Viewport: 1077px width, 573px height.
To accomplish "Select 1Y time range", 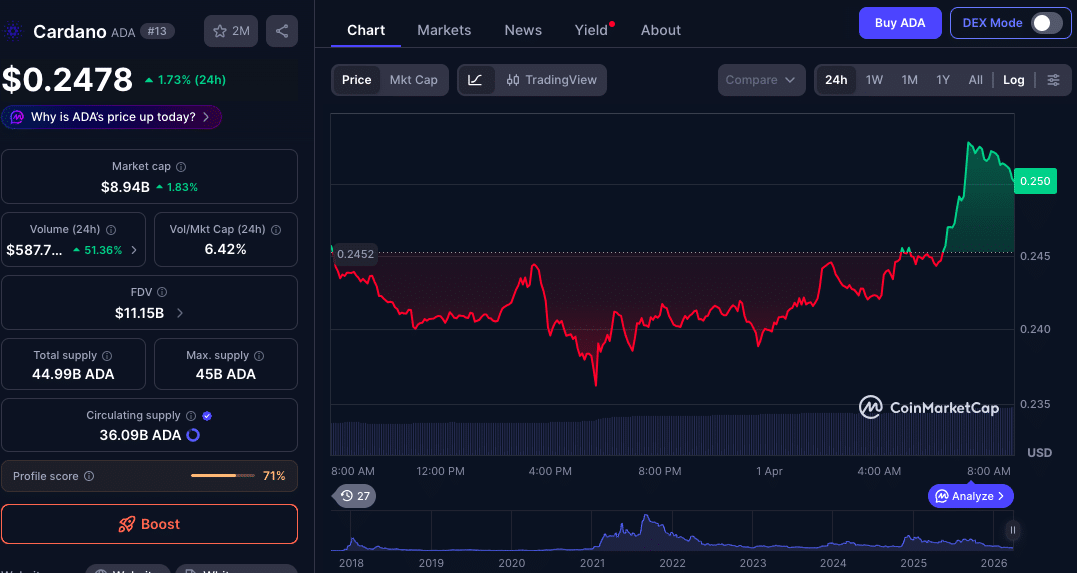I will click(x=943, y=80).
